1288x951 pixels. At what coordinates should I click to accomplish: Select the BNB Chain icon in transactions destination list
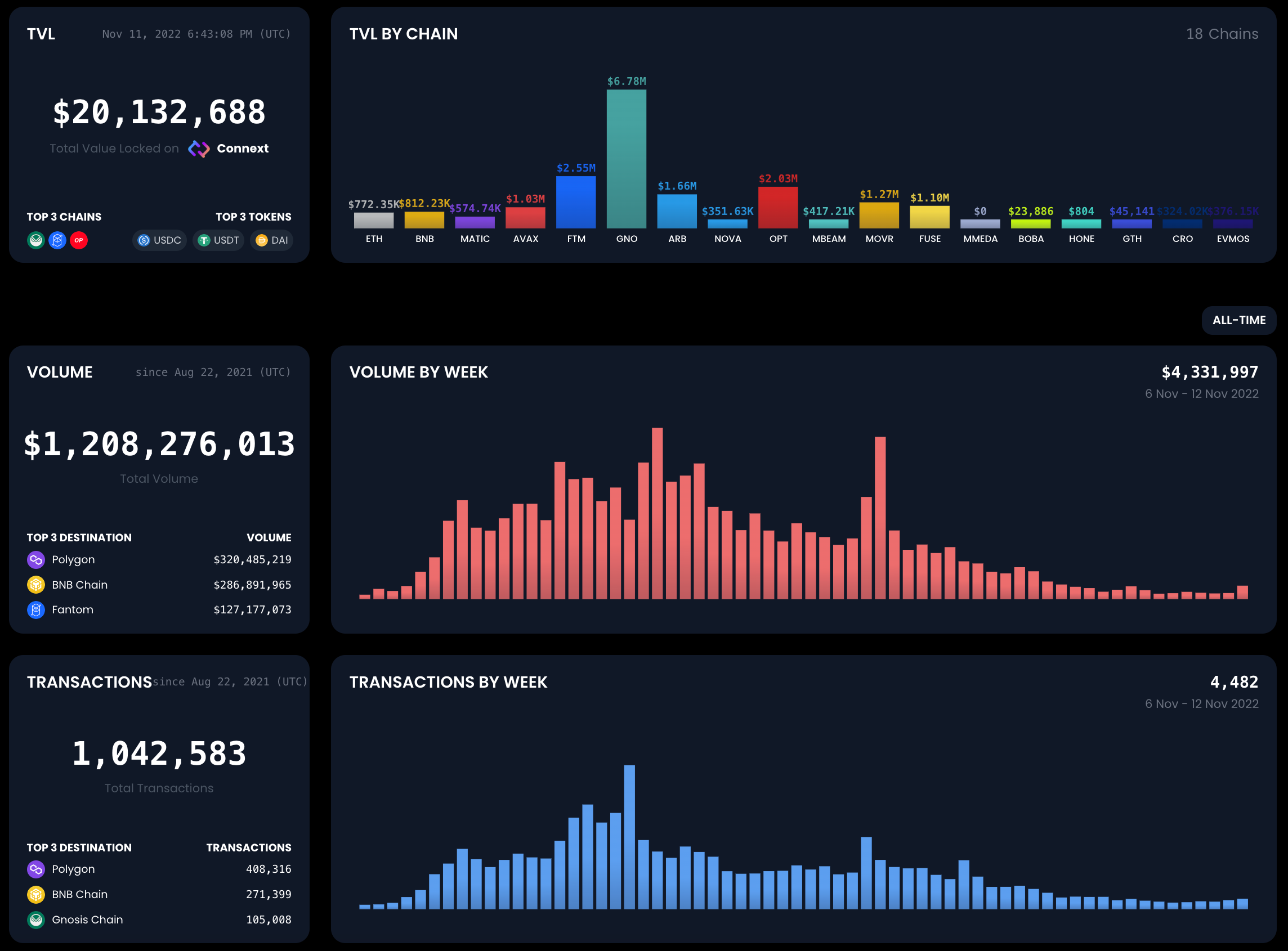[35, 894]
